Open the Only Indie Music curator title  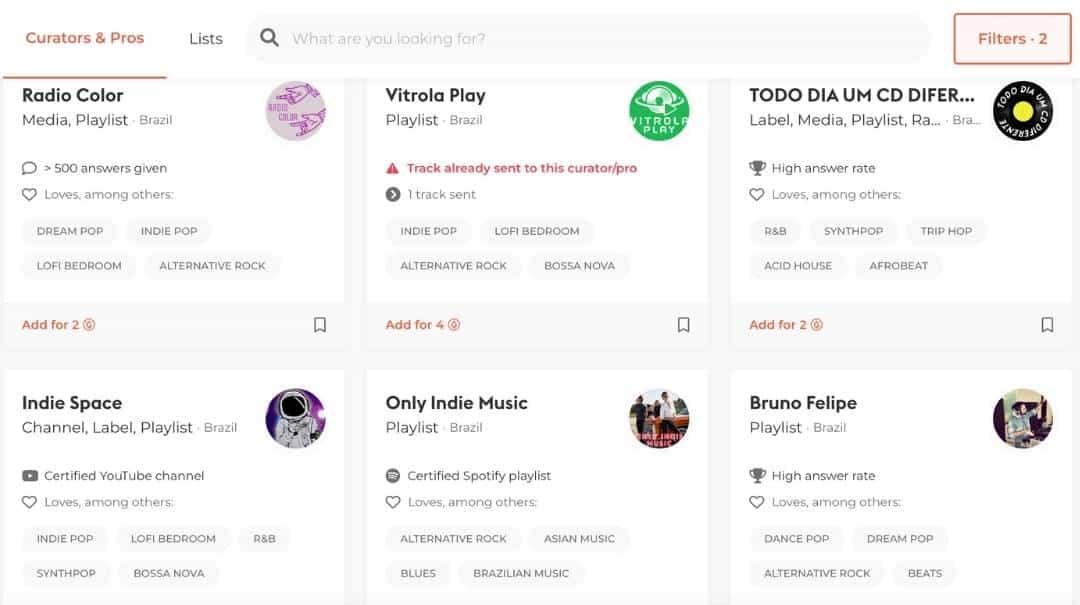coord(457,402)
